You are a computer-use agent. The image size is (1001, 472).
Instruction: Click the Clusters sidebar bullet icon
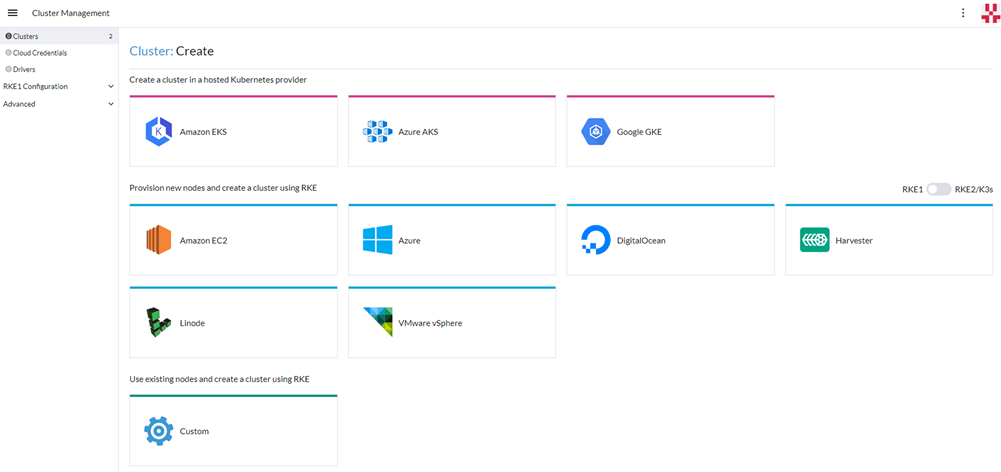coord(8,36)
